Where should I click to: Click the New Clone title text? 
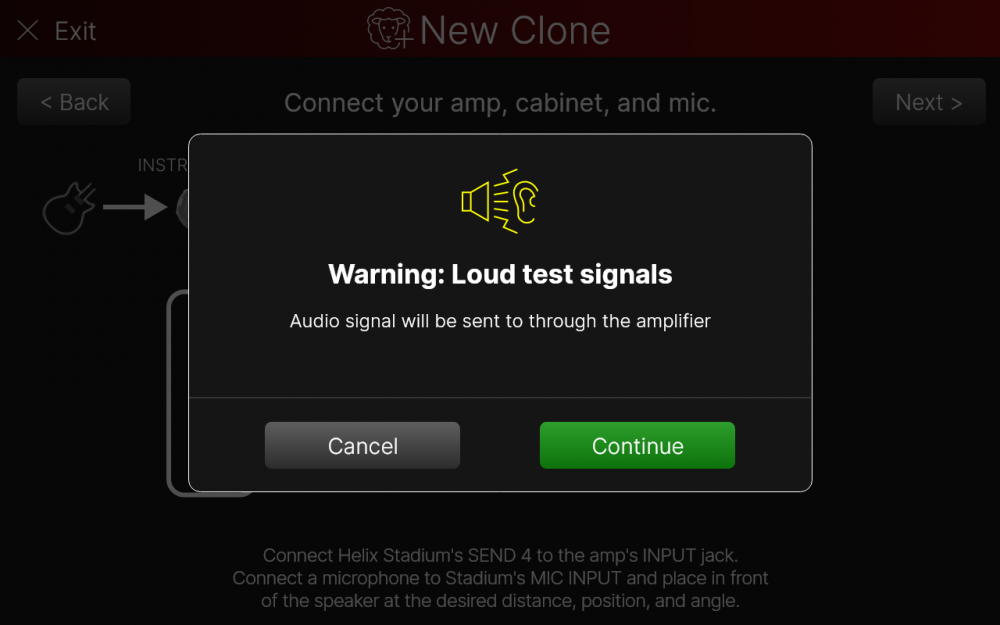click(x=515, y=30)
